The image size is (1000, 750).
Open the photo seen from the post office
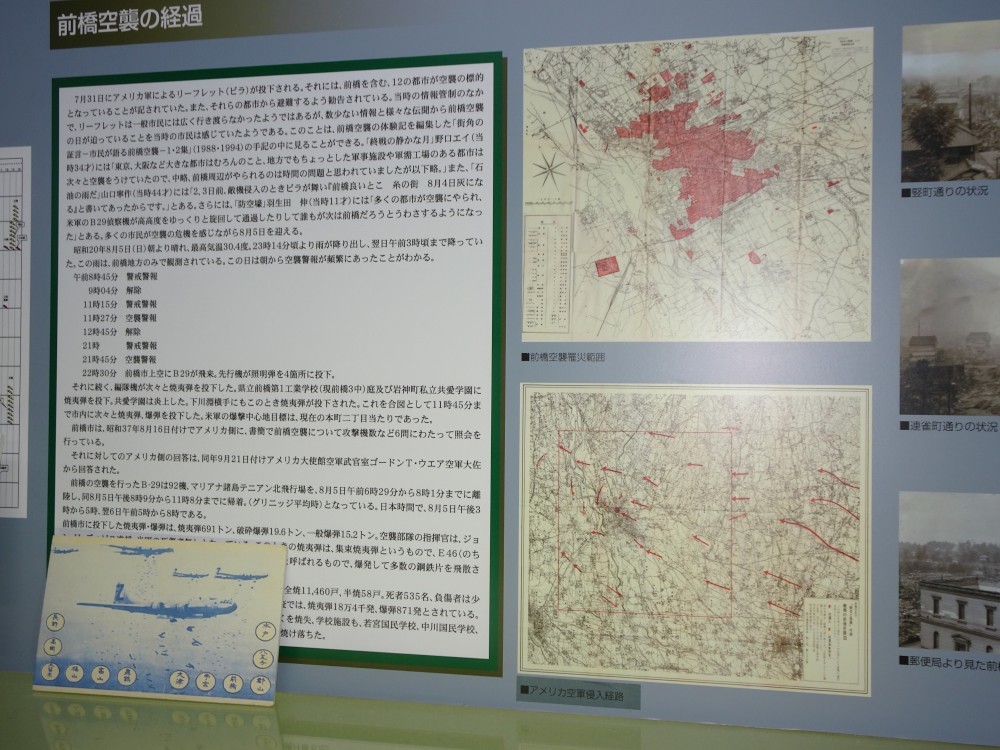(x=950, y=572)
